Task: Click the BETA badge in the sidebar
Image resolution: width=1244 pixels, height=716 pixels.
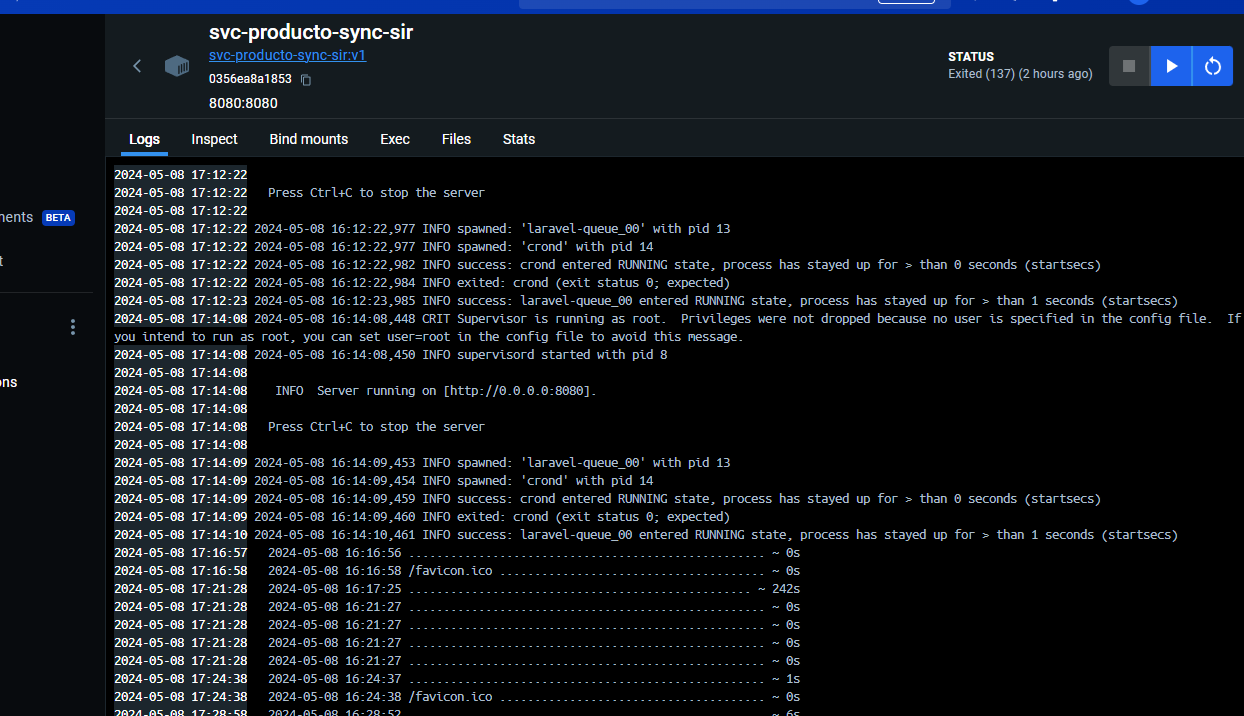Action: point(58,217)
